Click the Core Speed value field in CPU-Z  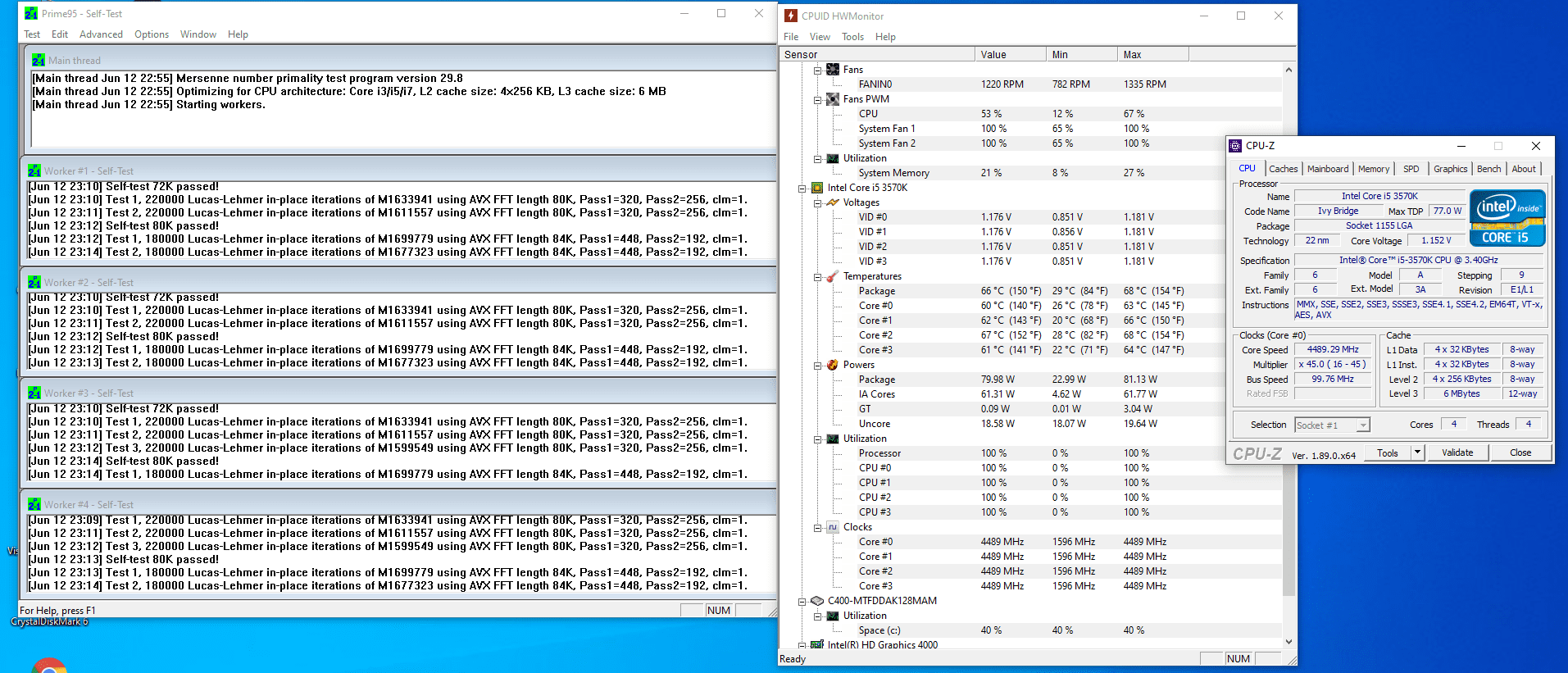tap(1333, 349)
